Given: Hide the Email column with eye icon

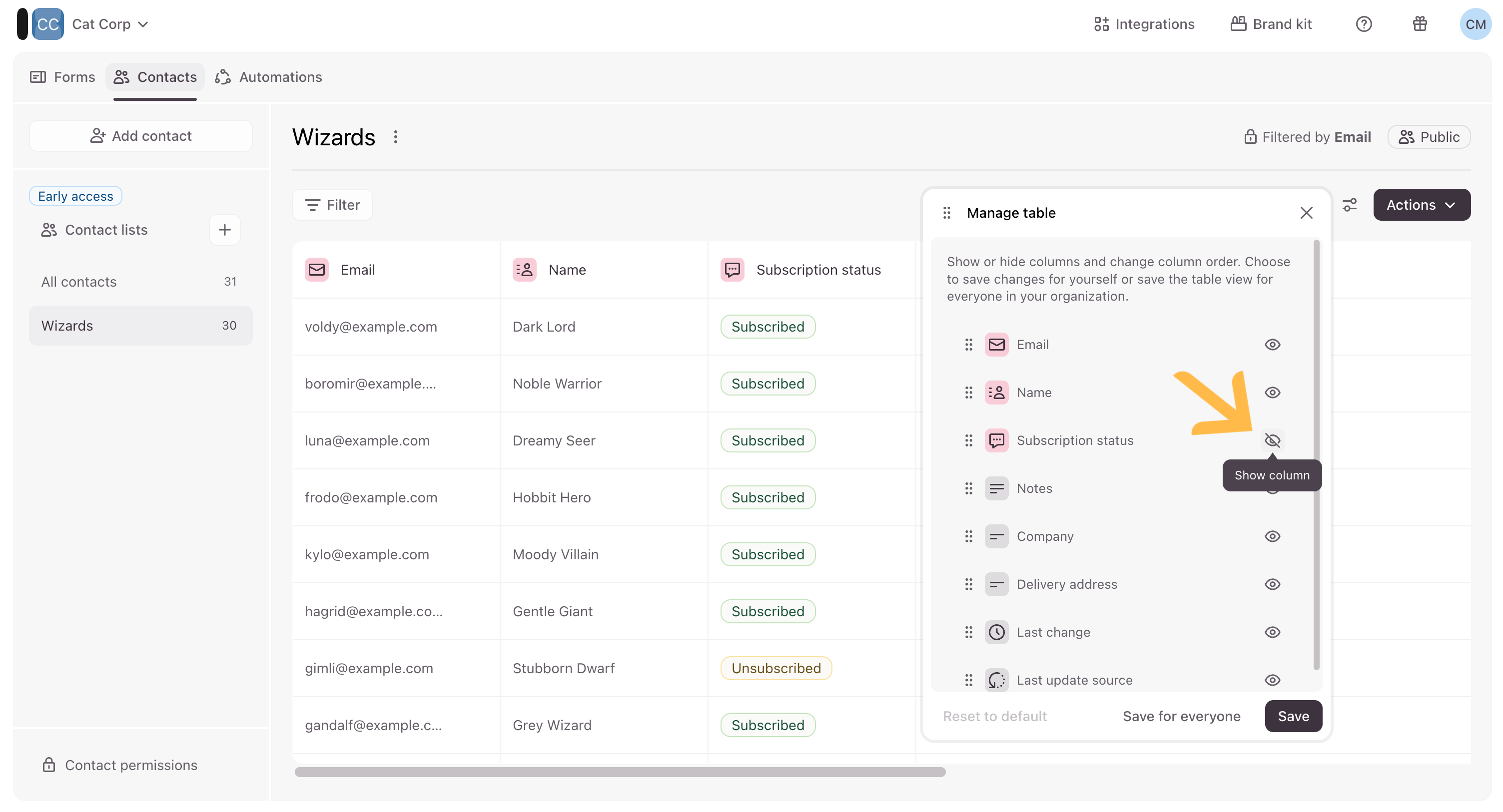Looking at the screenshot, I should click(1272, 345).
